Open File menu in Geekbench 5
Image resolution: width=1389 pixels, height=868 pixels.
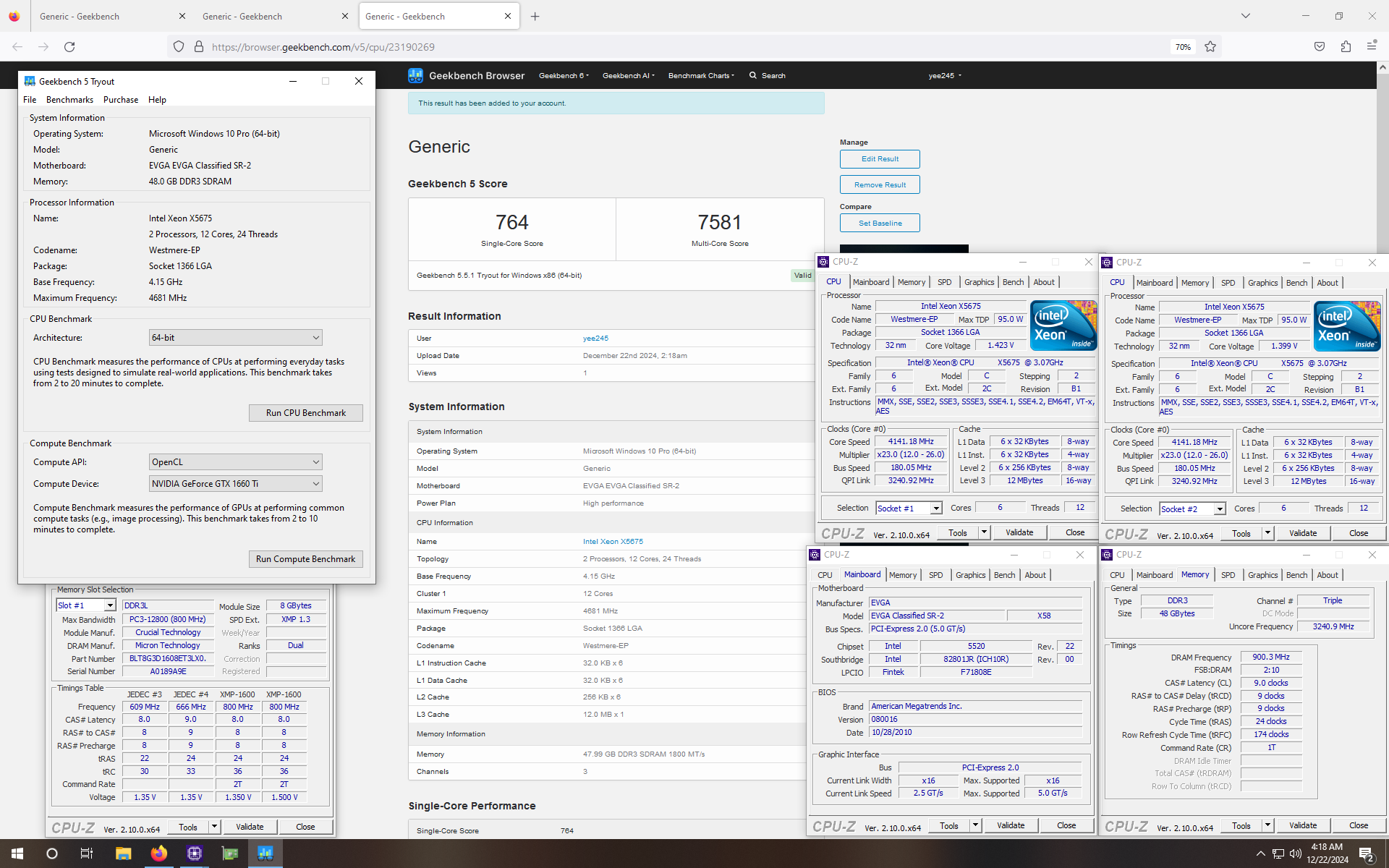pos(30,100)
